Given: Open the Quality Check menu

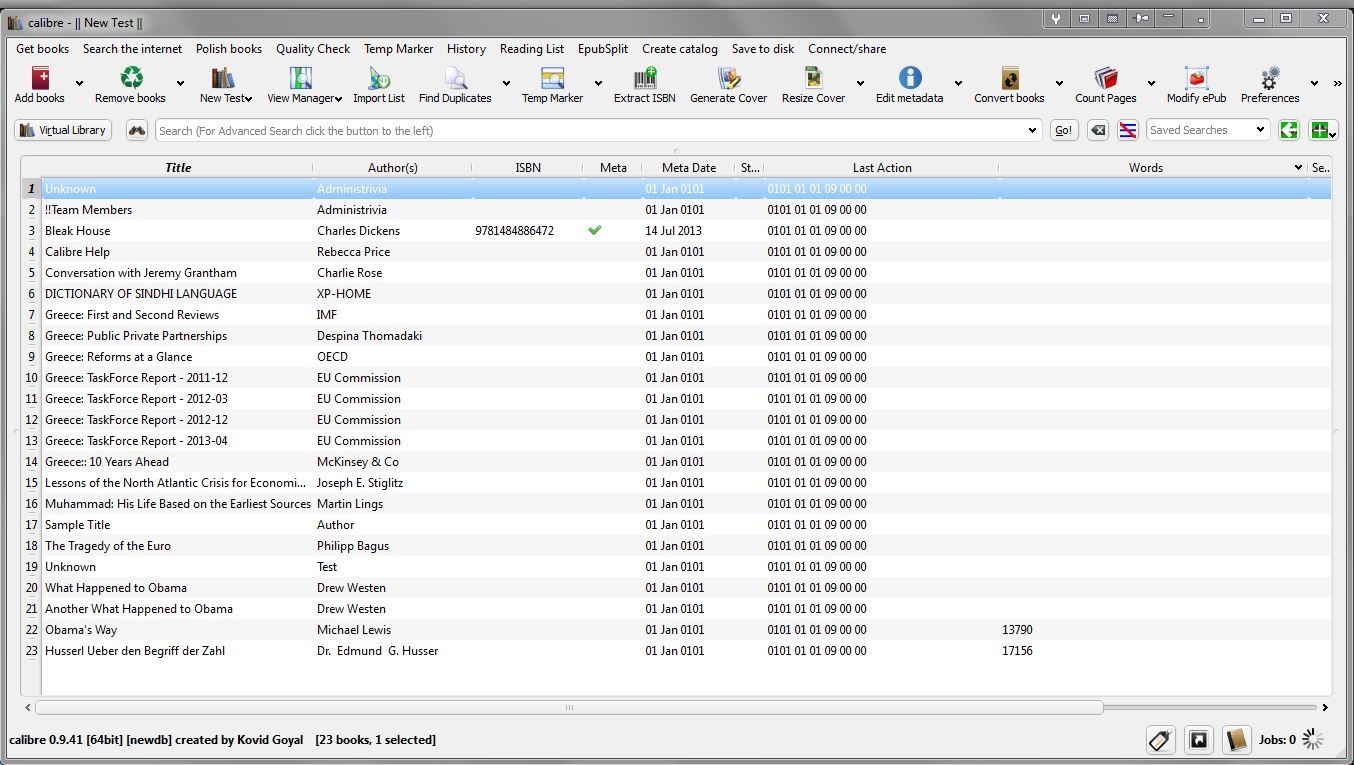Looking at the screenshot, I should (x=313, y=49).
